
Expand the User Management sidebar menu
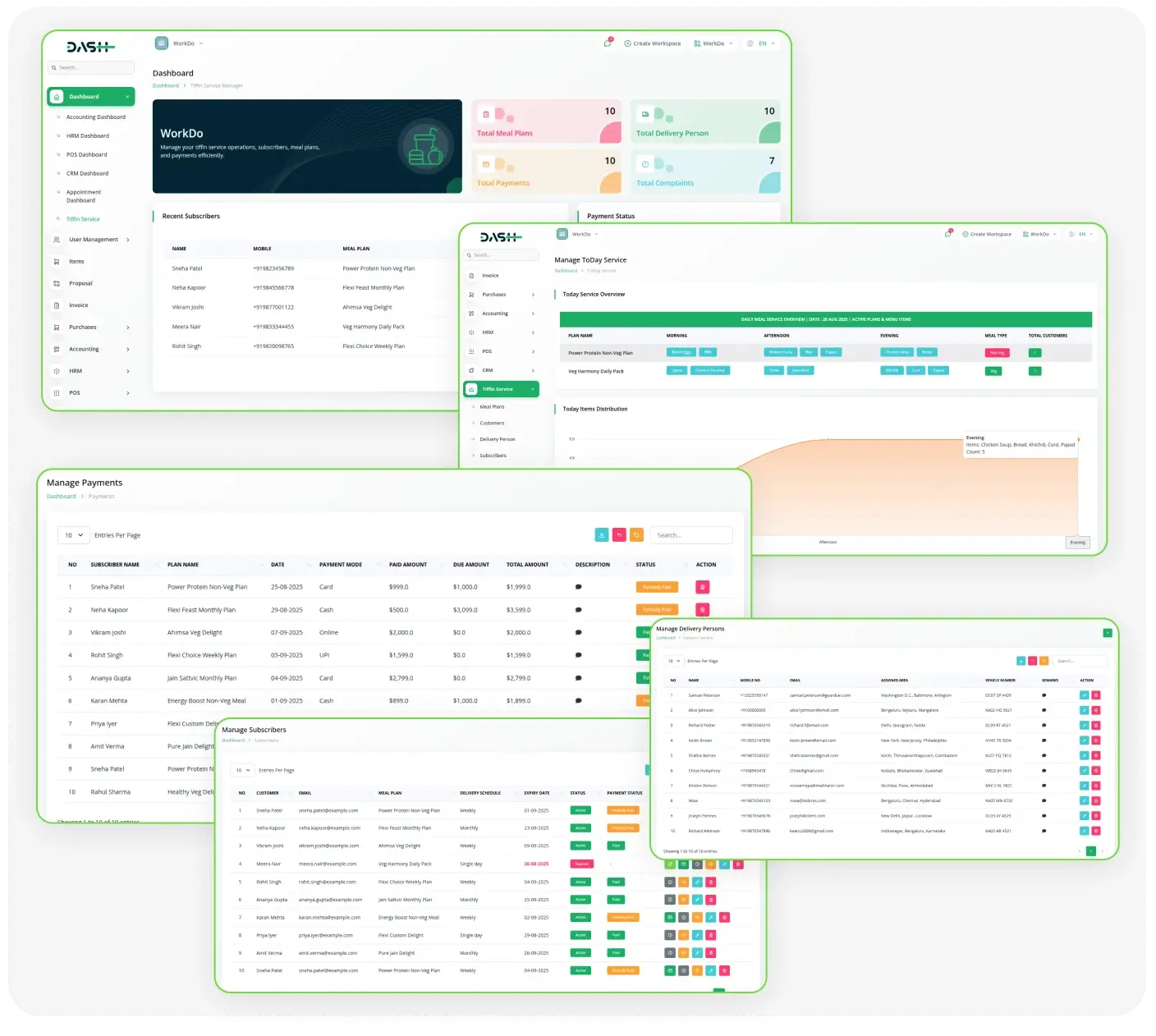[x=93, y=240]
